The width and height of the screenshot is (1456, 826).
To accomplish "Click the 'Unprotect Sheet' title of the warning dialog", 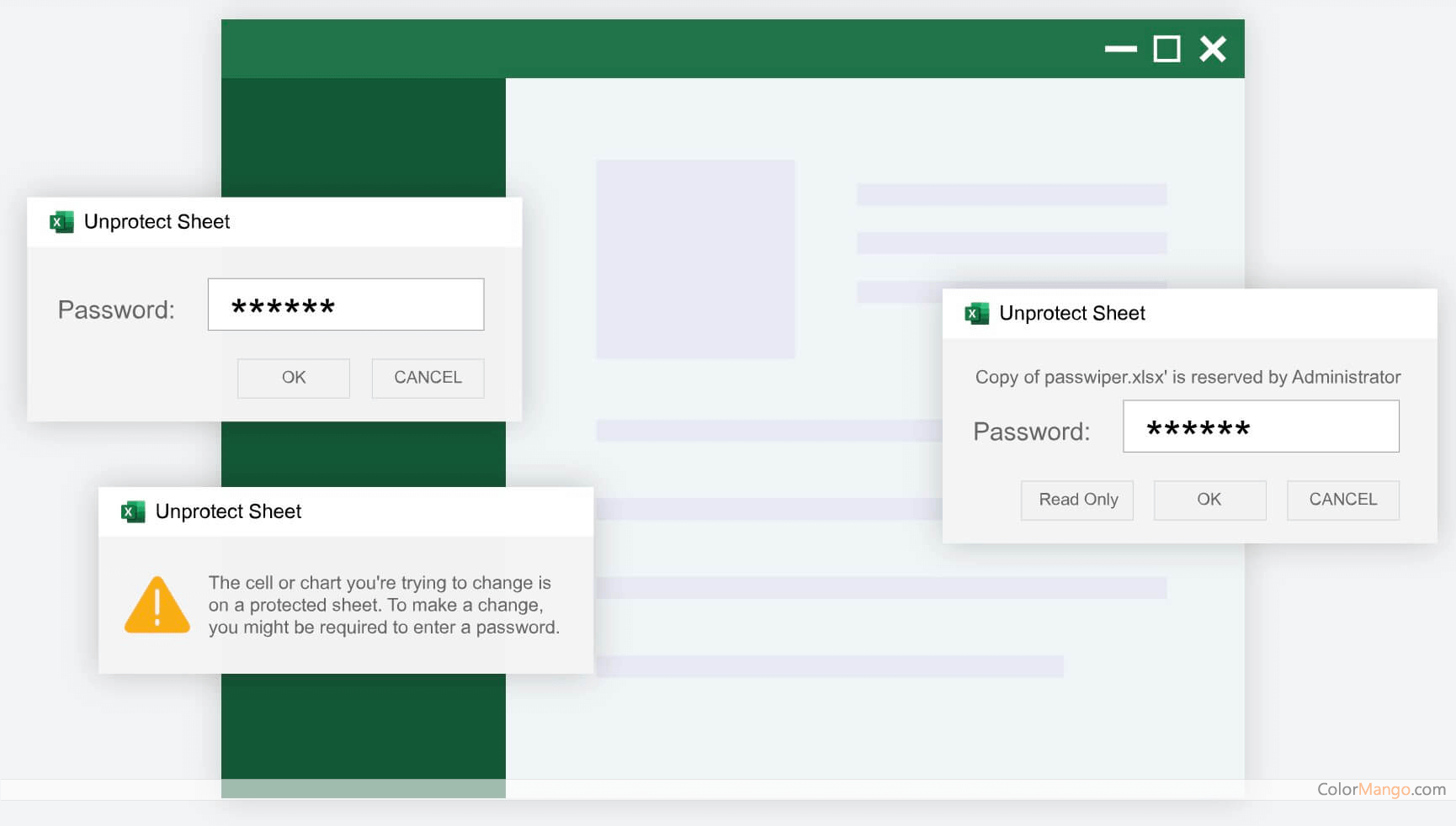I will (x=228, y=511).
